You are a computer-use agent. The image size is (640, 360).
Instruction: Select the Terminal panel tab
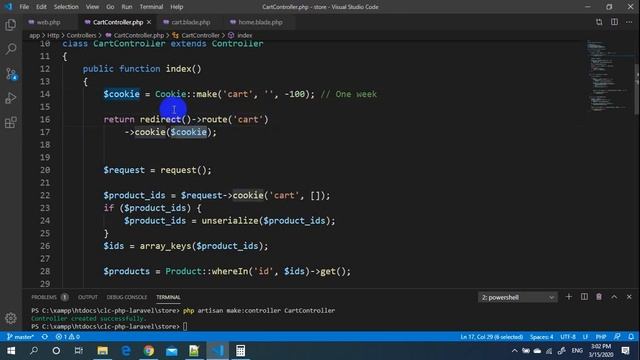(x=168, y=297)
